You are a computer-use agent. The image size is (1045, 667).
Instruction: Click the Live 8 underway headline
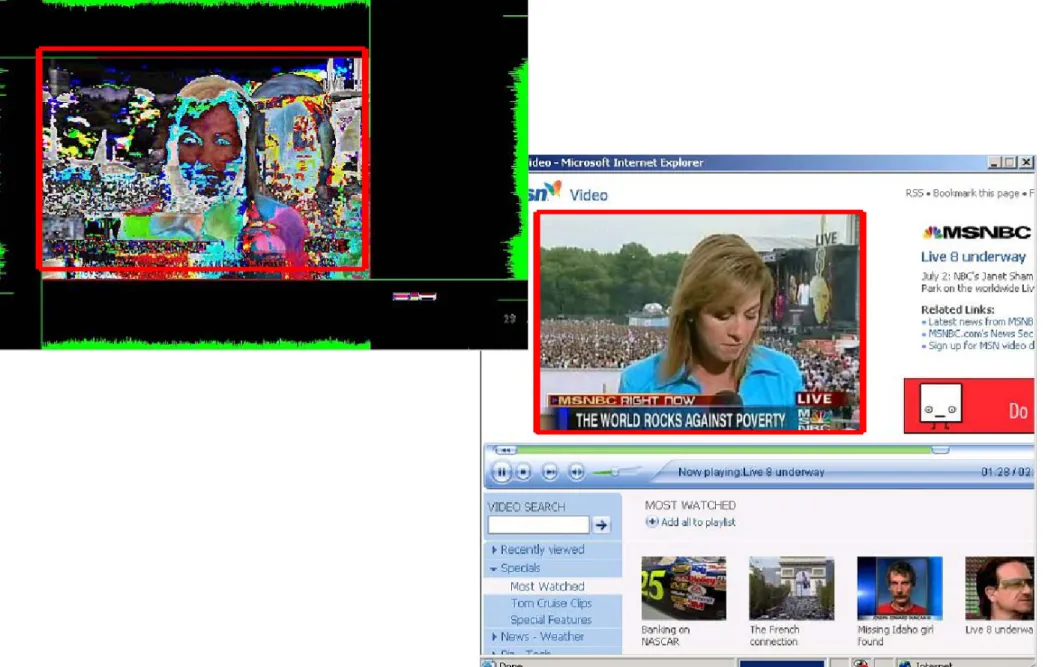(973, 257)
